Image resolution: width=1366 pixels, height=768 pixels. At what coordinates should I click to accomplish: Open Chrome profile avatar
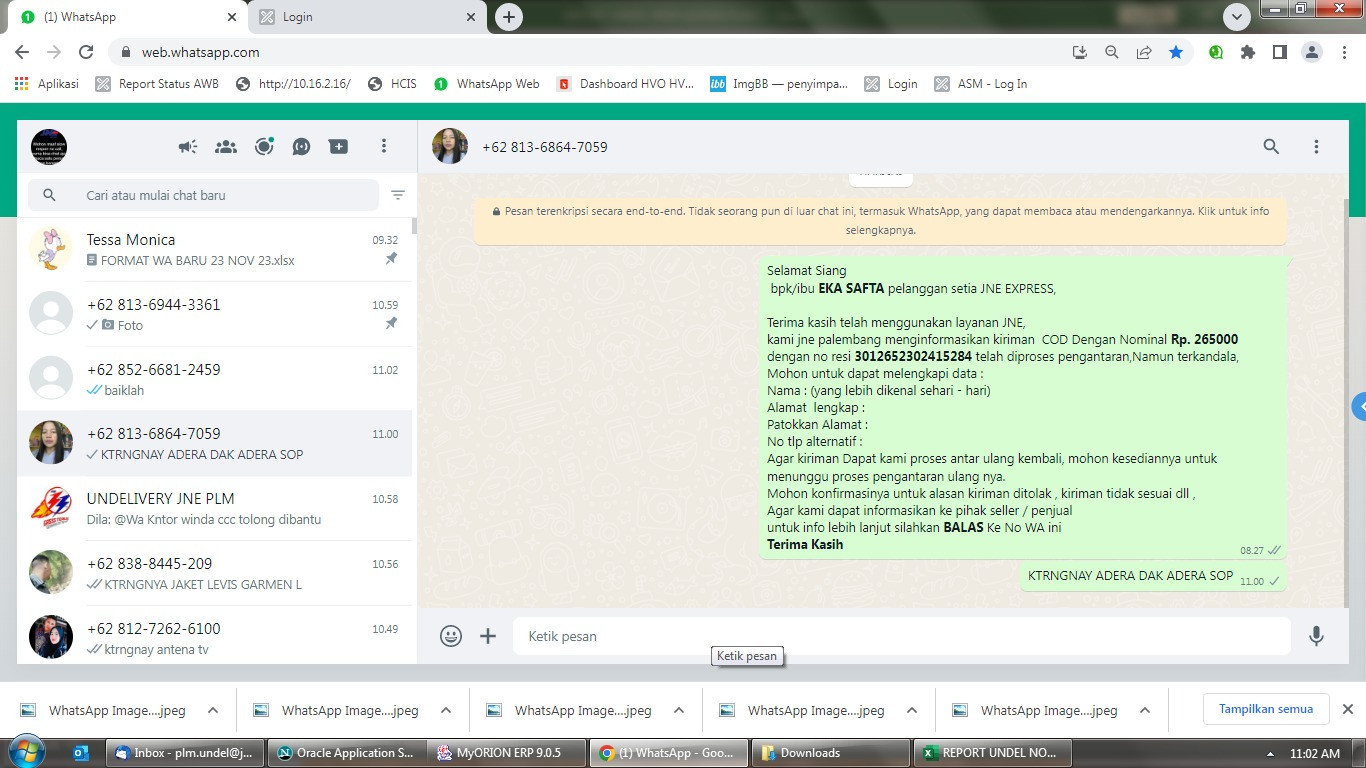[x=1312, y=52]
